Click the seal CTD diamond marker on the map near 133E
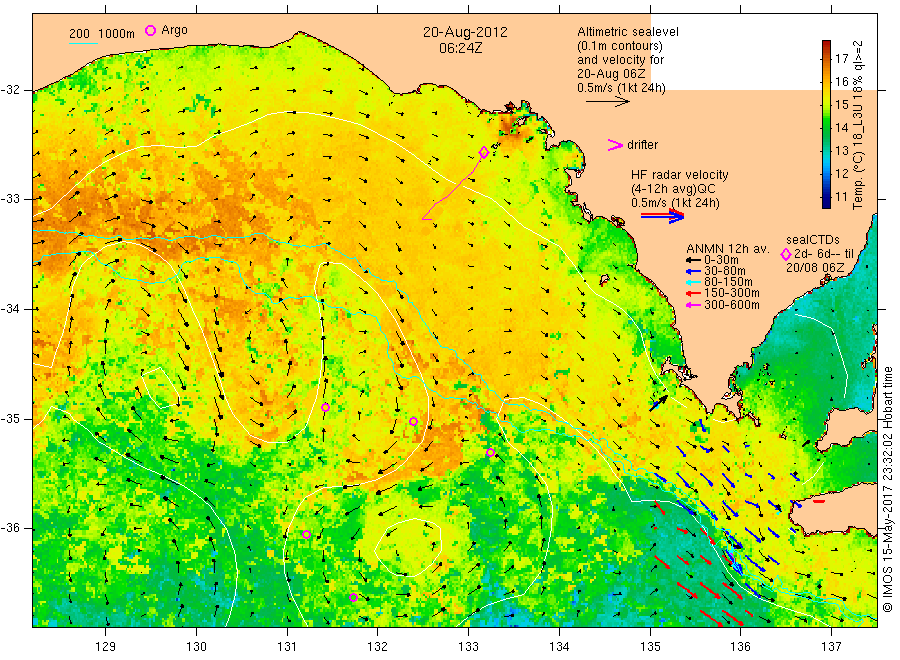This screenshot has width=900, height=660. tap(484, 152)
